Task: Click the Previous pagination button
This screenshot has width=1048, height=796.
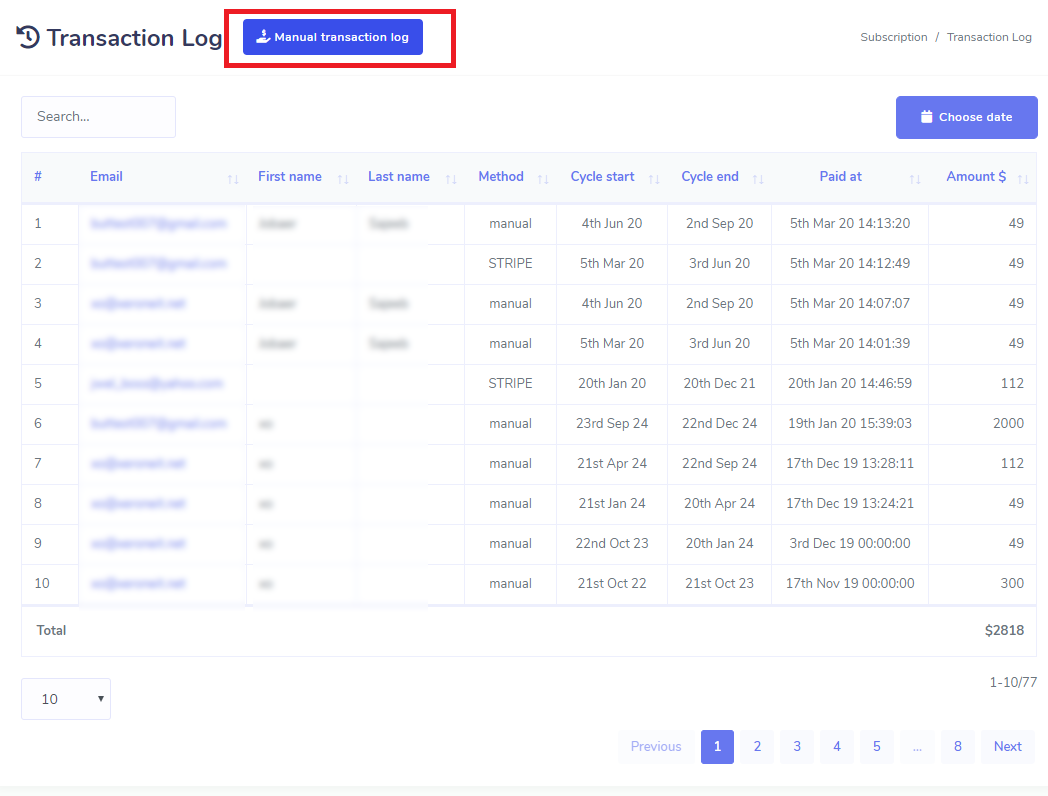Action: coord(656,747)
